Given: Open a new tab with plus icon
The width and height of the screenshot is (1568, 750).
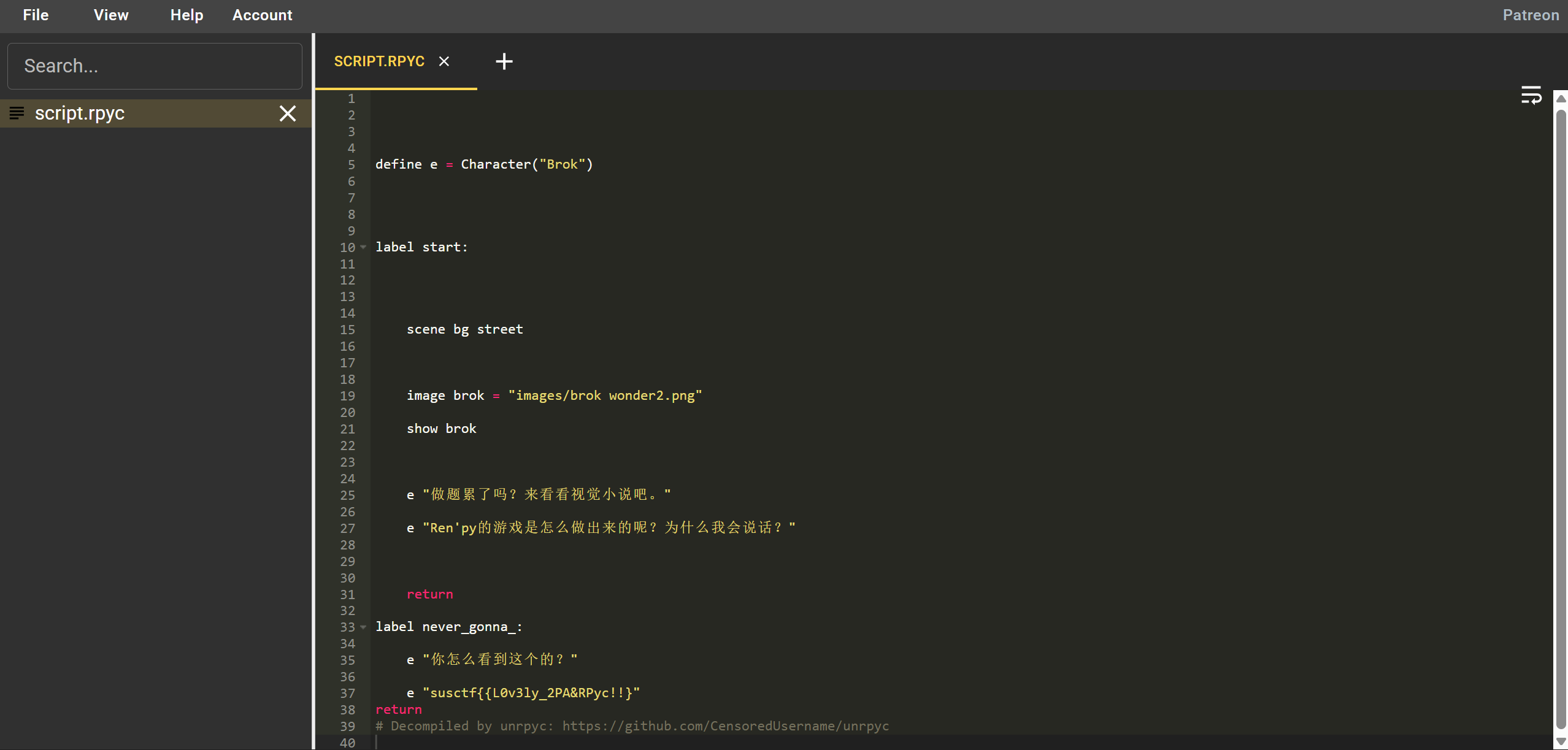Looking at the screenshot, I should (504, 61).
